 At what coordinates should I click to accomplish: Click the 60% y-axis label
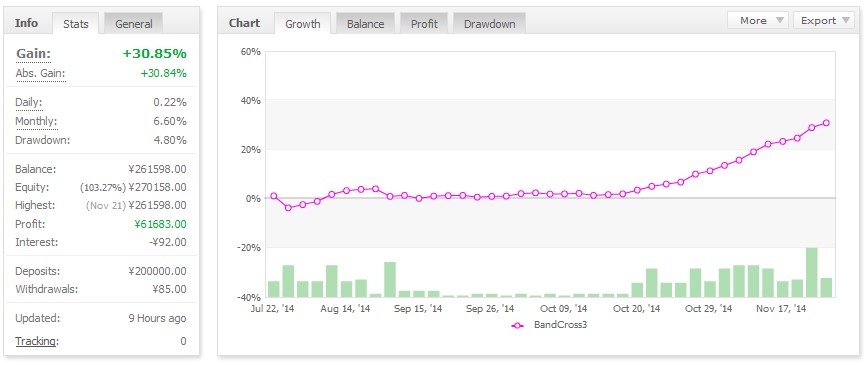pos(250,51)
